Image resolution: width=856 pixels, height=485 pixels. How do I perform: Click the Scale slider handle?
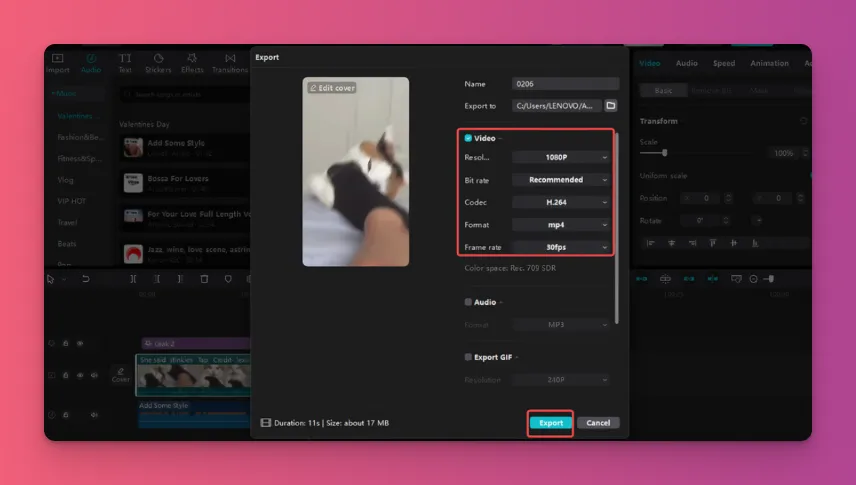(x=664, y=153)
